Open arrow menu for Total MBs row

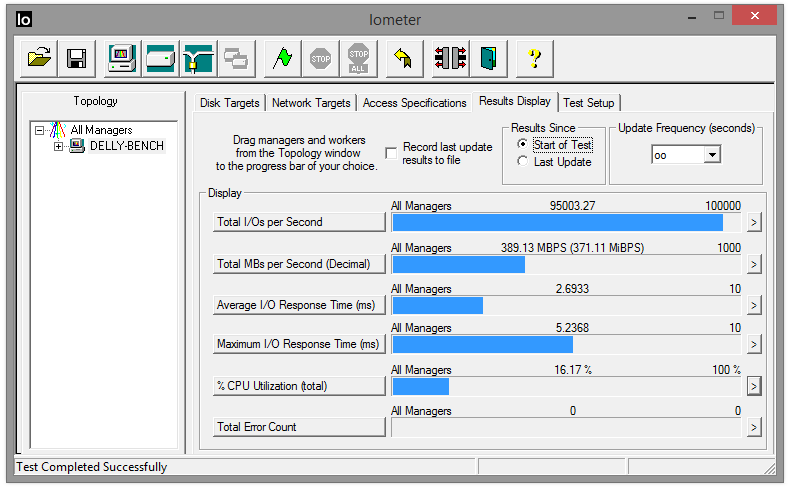tap(753, 264)
